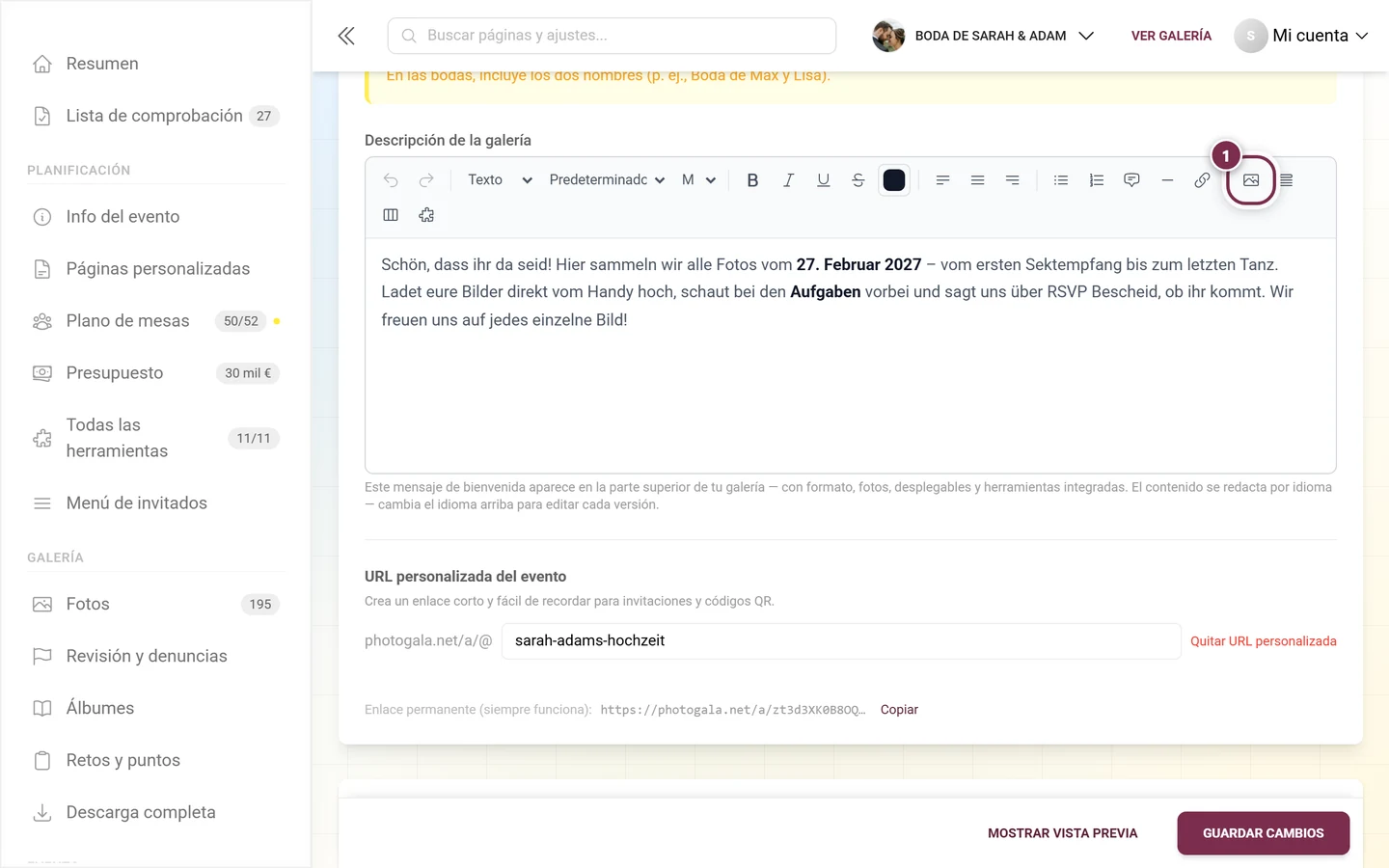Toggle bold formatting
Screen dimensions: 1389x868
click(x=753, y=180)
